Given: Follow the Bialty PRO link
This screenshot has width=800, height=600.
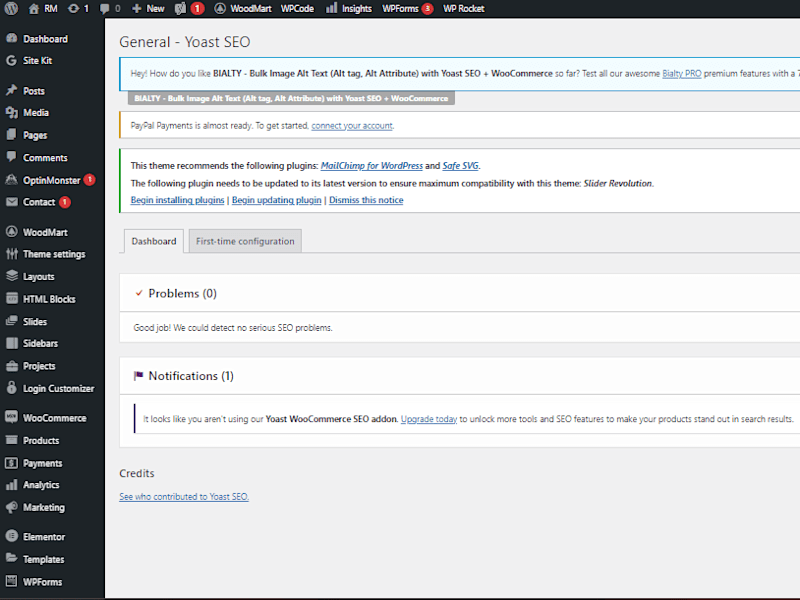Looking at the screenshot, I should pyautogui.click(x=682, y=73).
